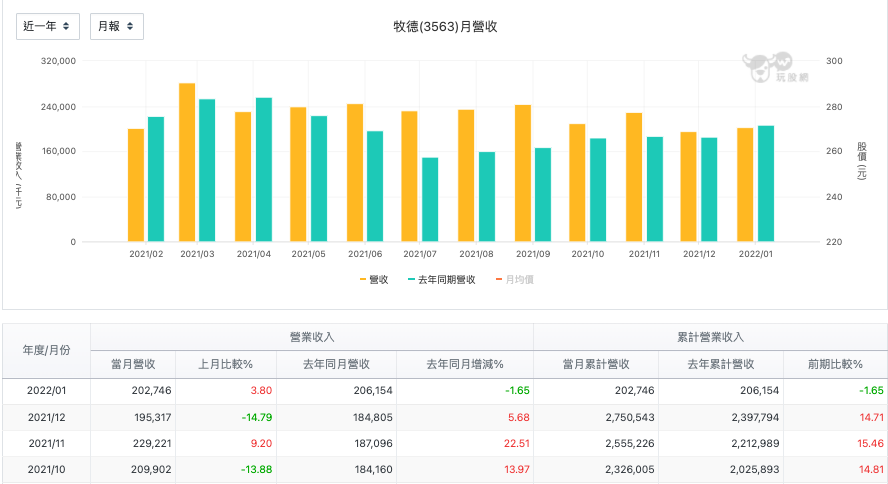Screen dimensions: 888x484
Task: Click the orange 2021/10 revenue bar
Action: tap(577, 183)
